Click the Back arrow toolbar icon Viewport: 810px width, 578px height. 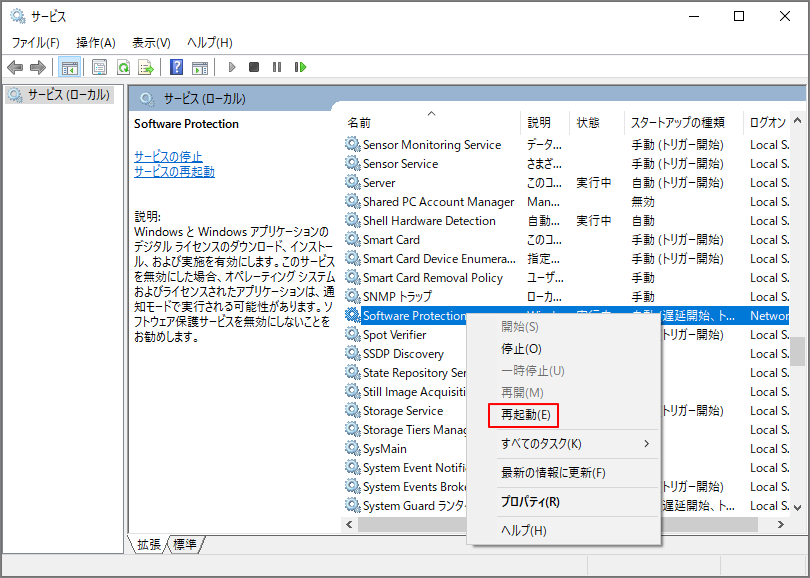[15, 67]
